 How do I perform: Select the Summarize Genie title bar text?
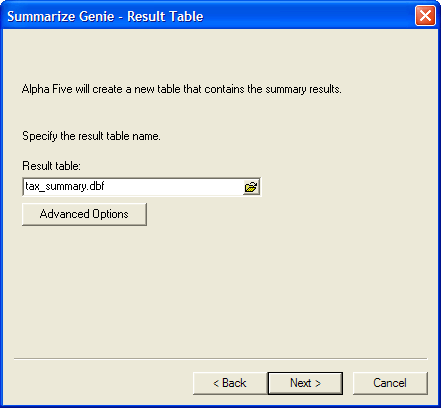(x=105, y=16)
